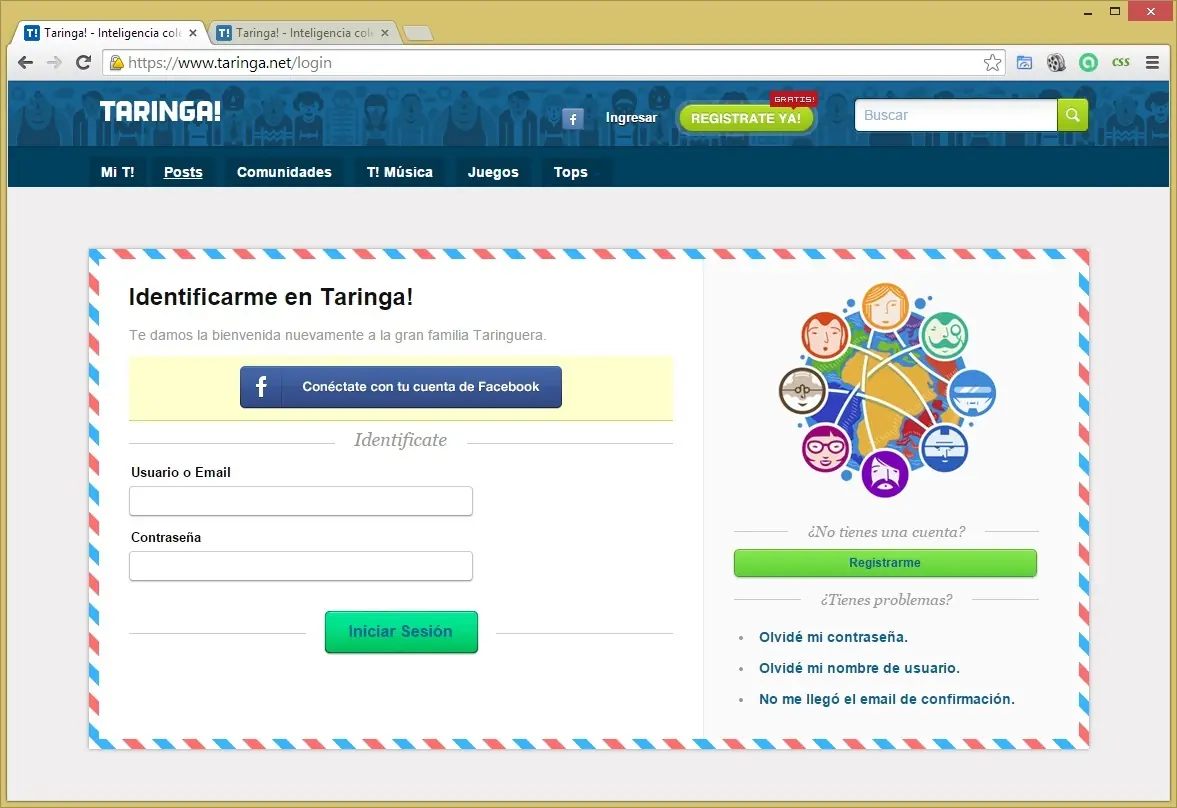1177x808 pixels.
Task: Open T! Música in navigation
Action: pos(399,172)
